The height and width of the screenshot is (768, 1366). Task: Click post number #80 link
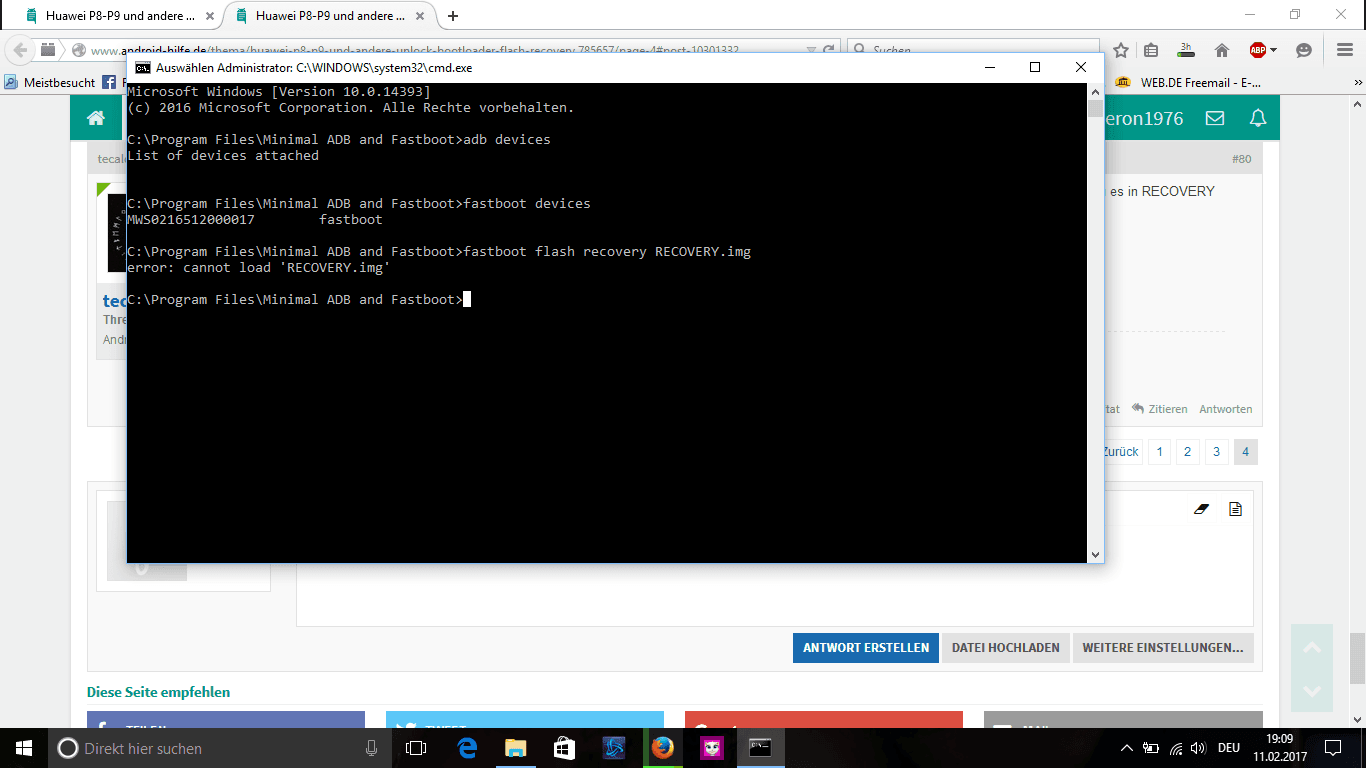tap(1241, 159)
